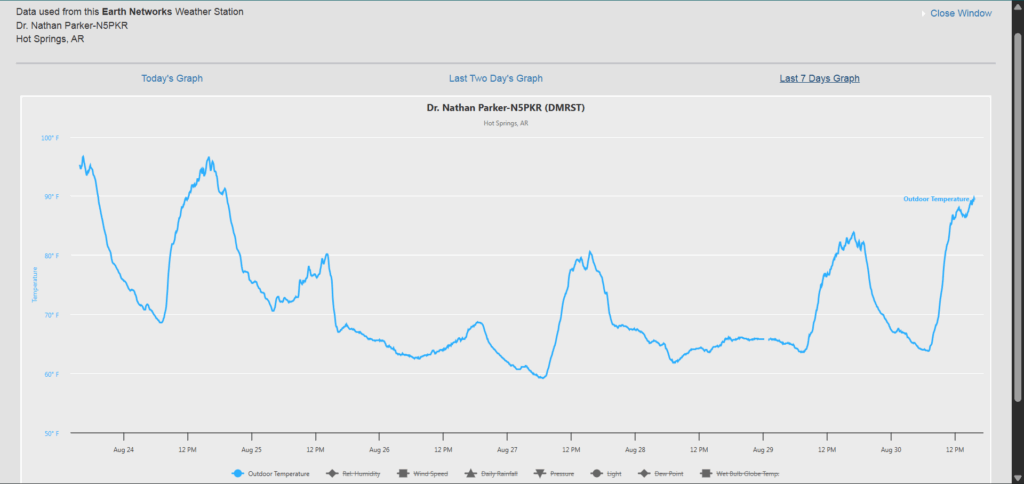Show the Wet Bulb Globe Temp series

point(705,474)
